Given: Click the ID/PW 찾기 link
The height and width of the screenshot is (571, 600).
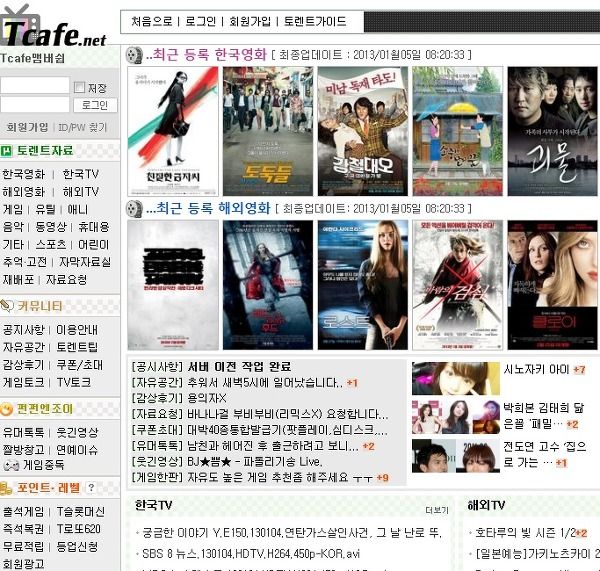Looking at the screenshot, I should [x=82, y=127].
